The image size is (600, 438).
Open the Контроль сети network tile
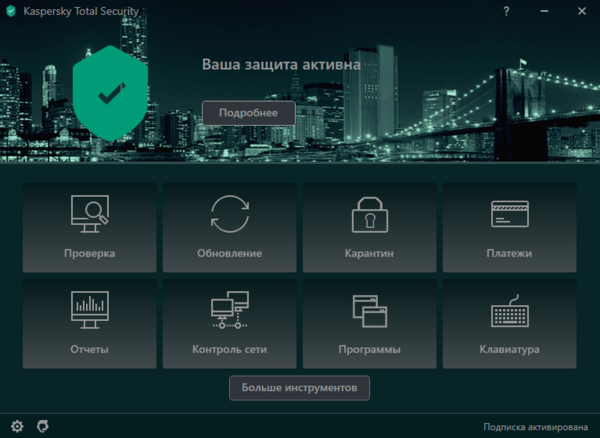pos(230,324)
